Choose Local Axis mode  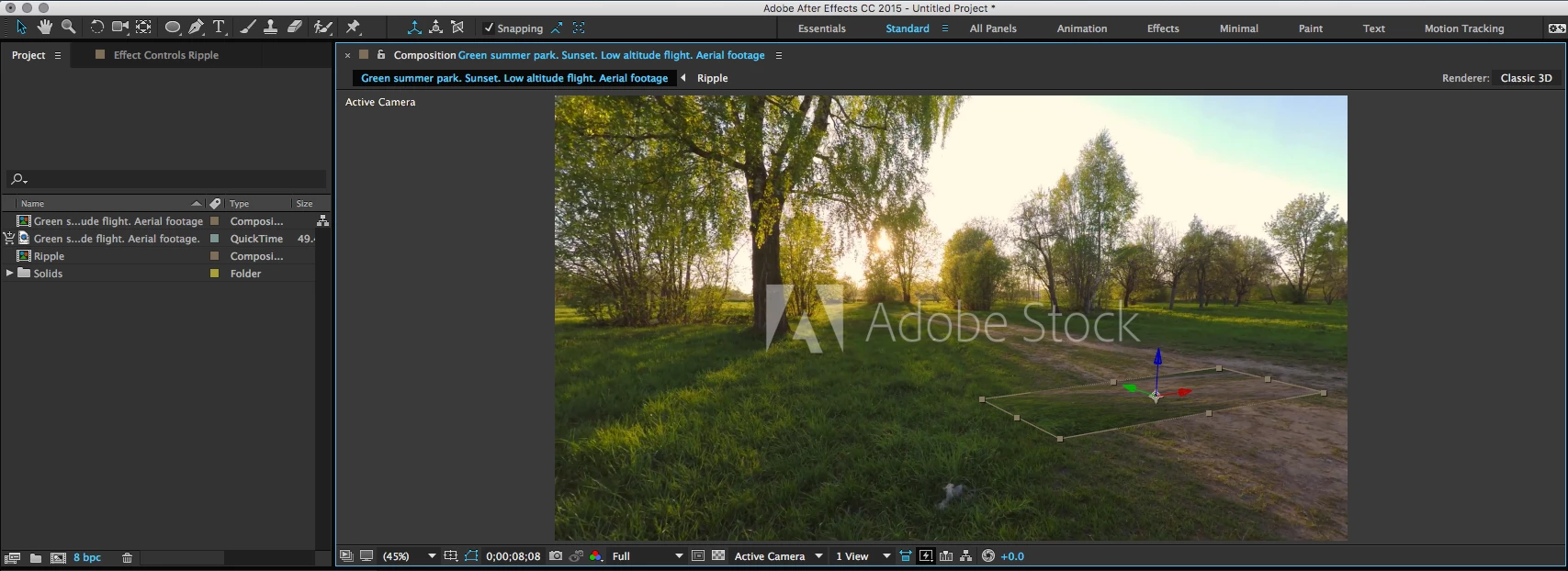pos(414,28)
